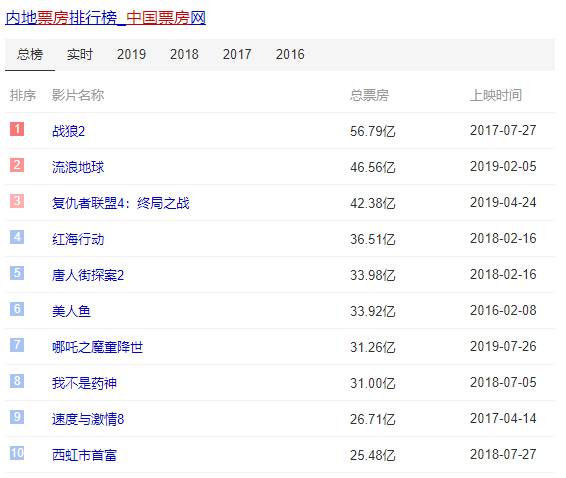Click the release date 2016-02-08
Screen dimensions: 566x478
503,310
